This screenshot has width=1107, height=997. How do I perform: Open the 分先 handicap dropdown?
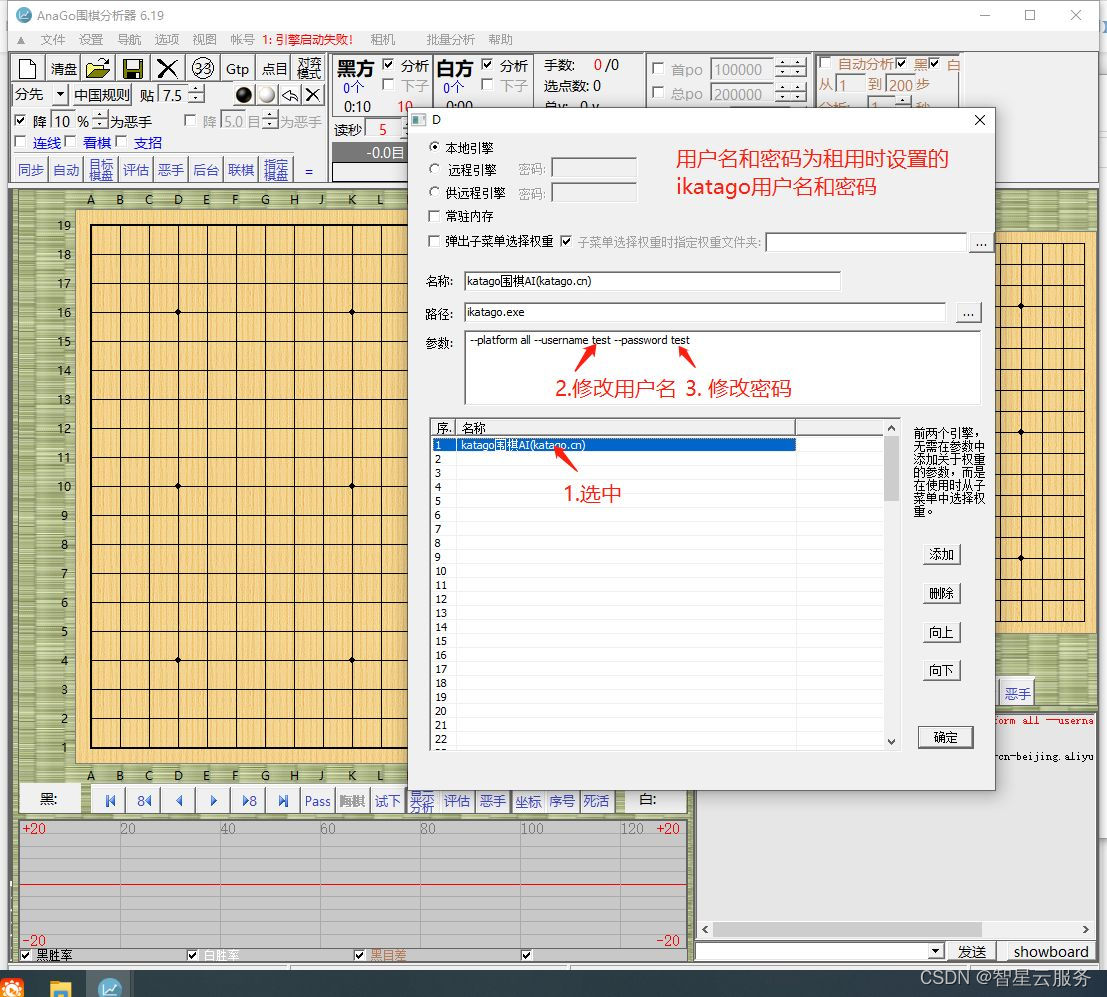point(61,95)
